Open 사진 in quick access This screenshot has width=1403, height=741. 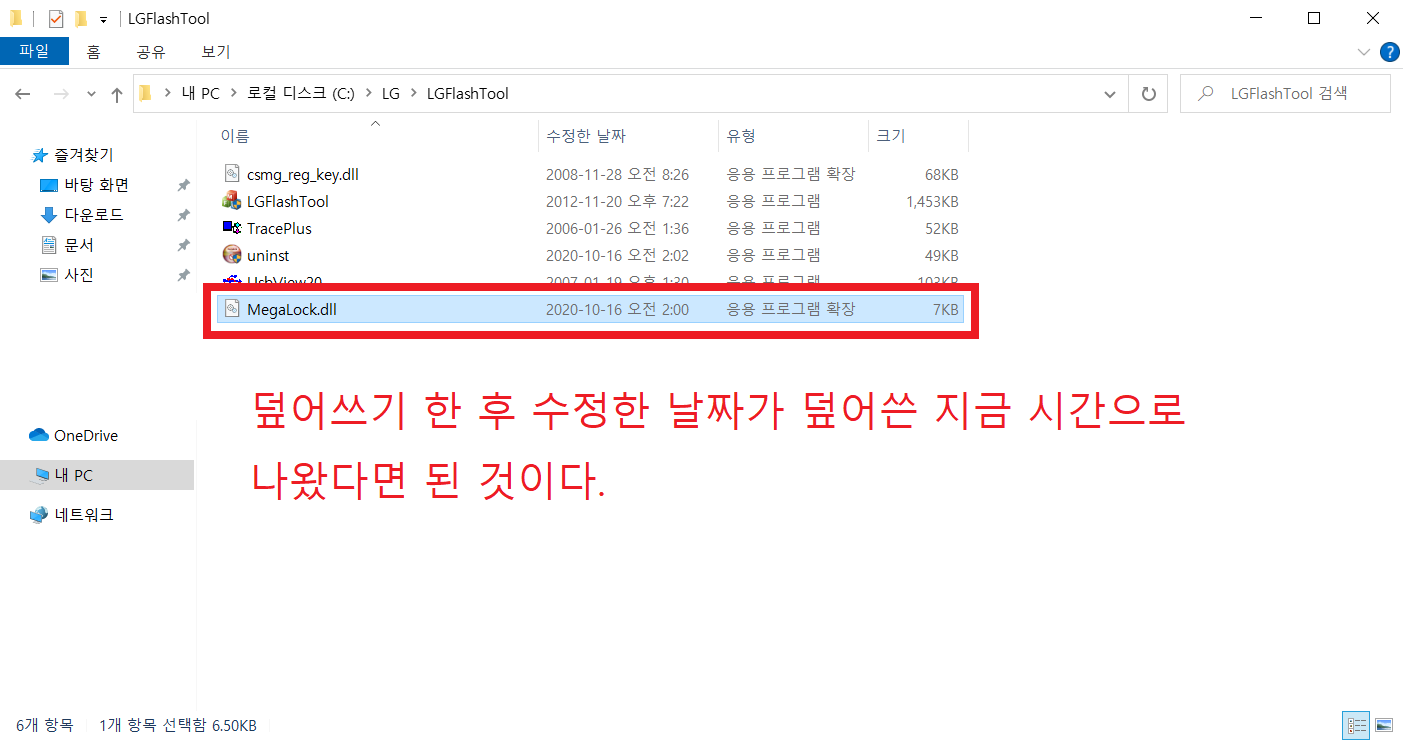(79, 275)
